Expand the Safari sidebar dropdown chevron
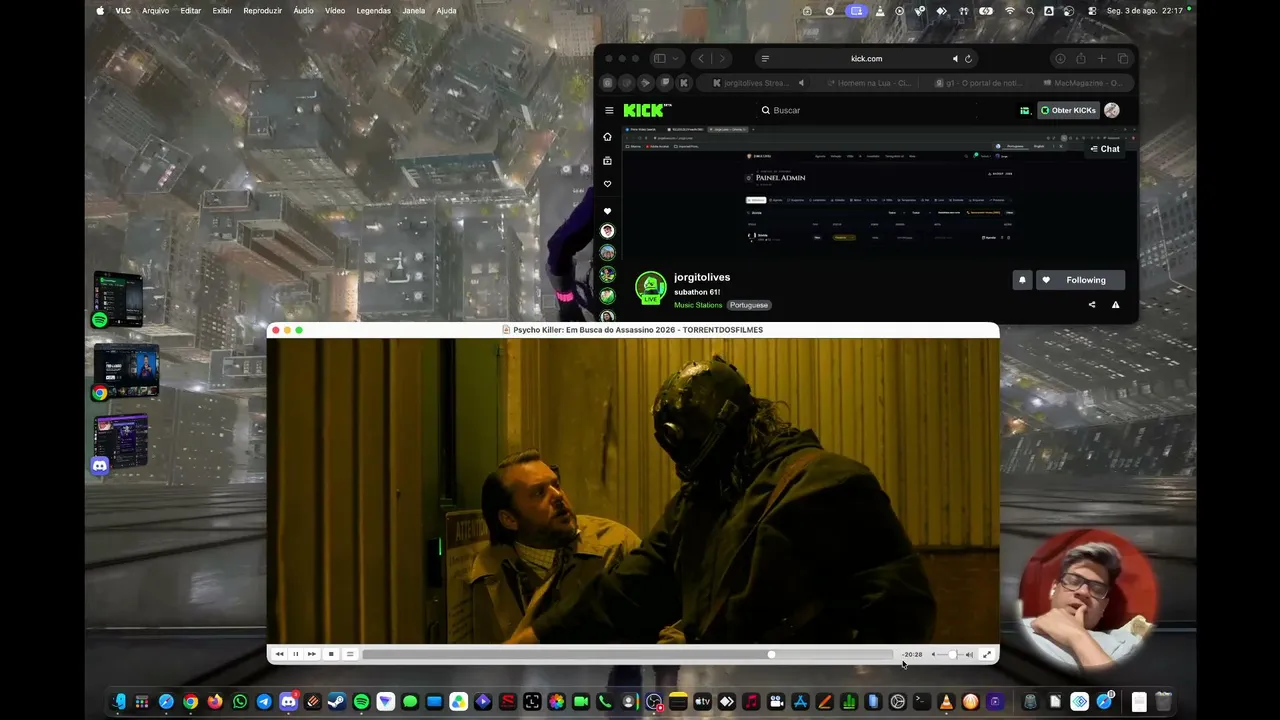Image resolution: width=1280 pixels, height=720 pixels. point(676,59)
